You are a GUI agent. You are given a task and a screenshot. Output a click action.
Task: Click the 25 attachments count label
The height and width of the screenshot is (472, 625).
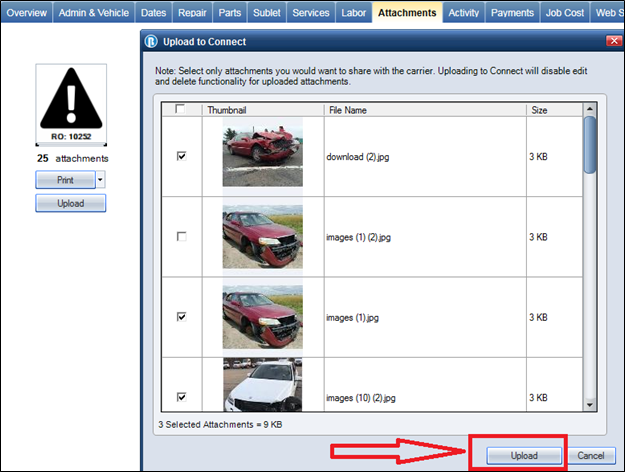pos(73,158)
